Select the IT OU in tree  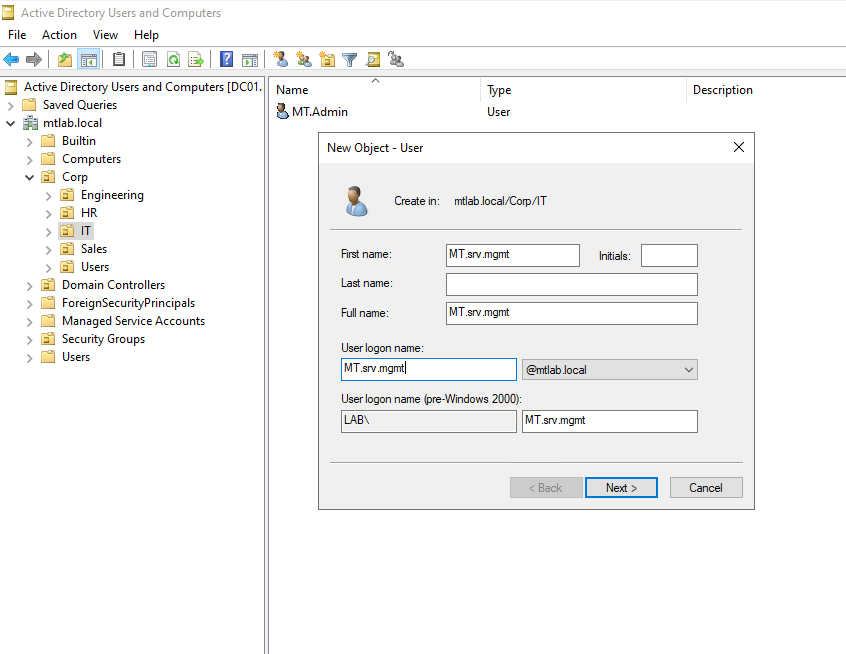coord(85,231)
